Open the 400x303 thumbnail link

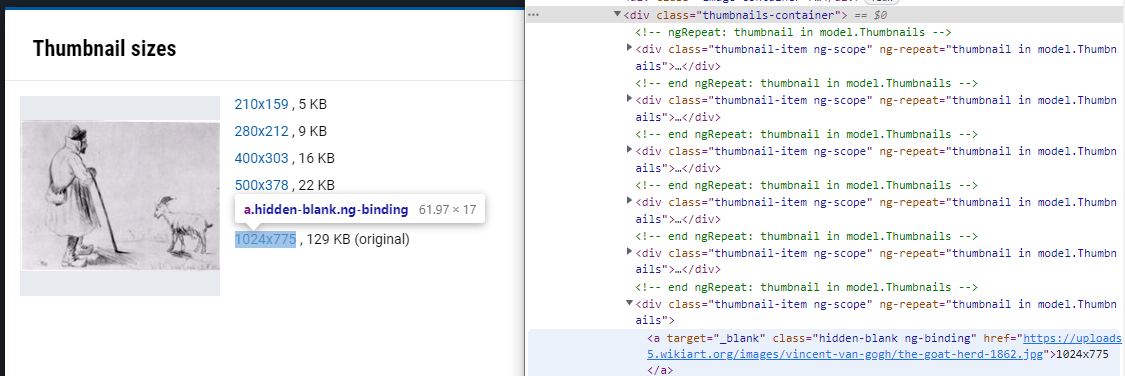click(261, 158)
